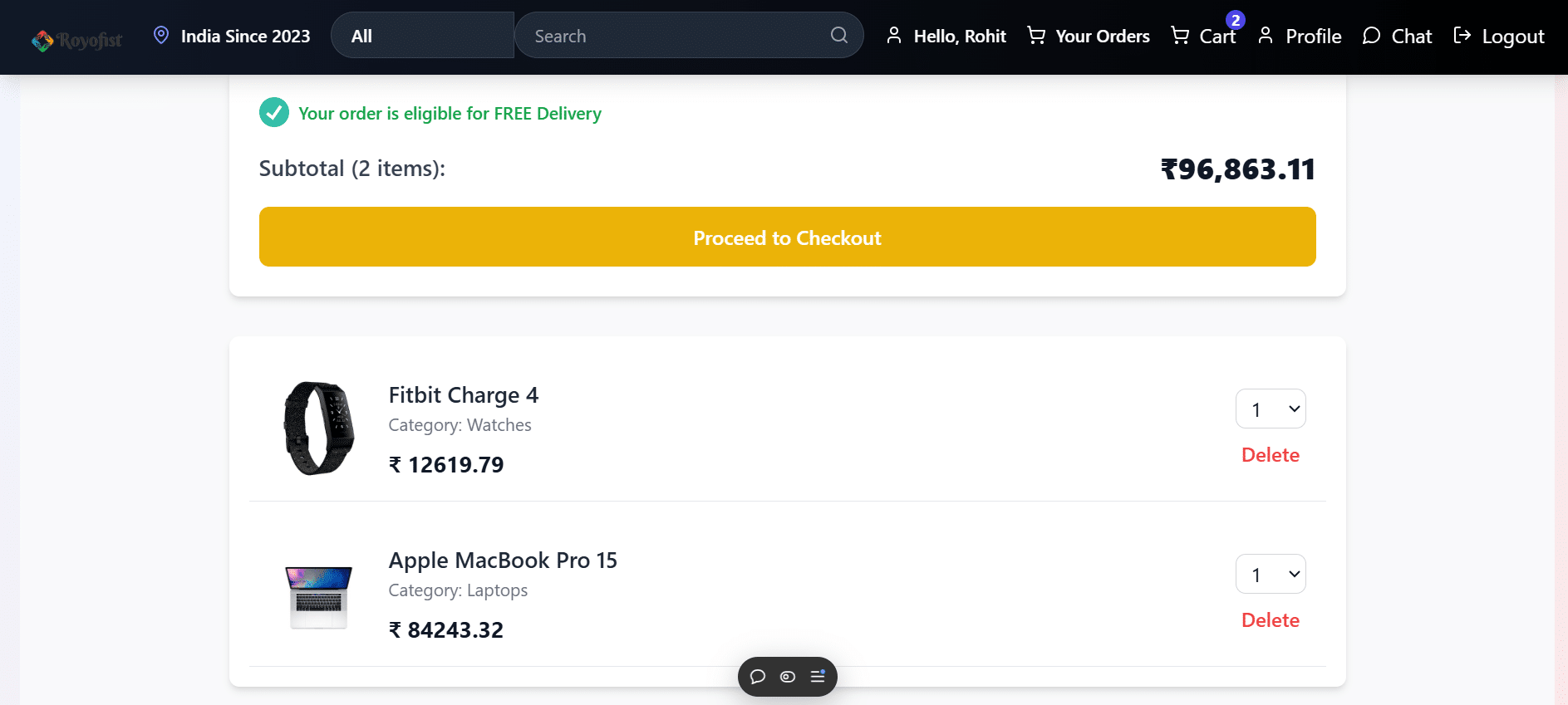Screen dimensions: 1568x705
Task: Click the Chat speech bubble icon
Action: click(1370, 35)
